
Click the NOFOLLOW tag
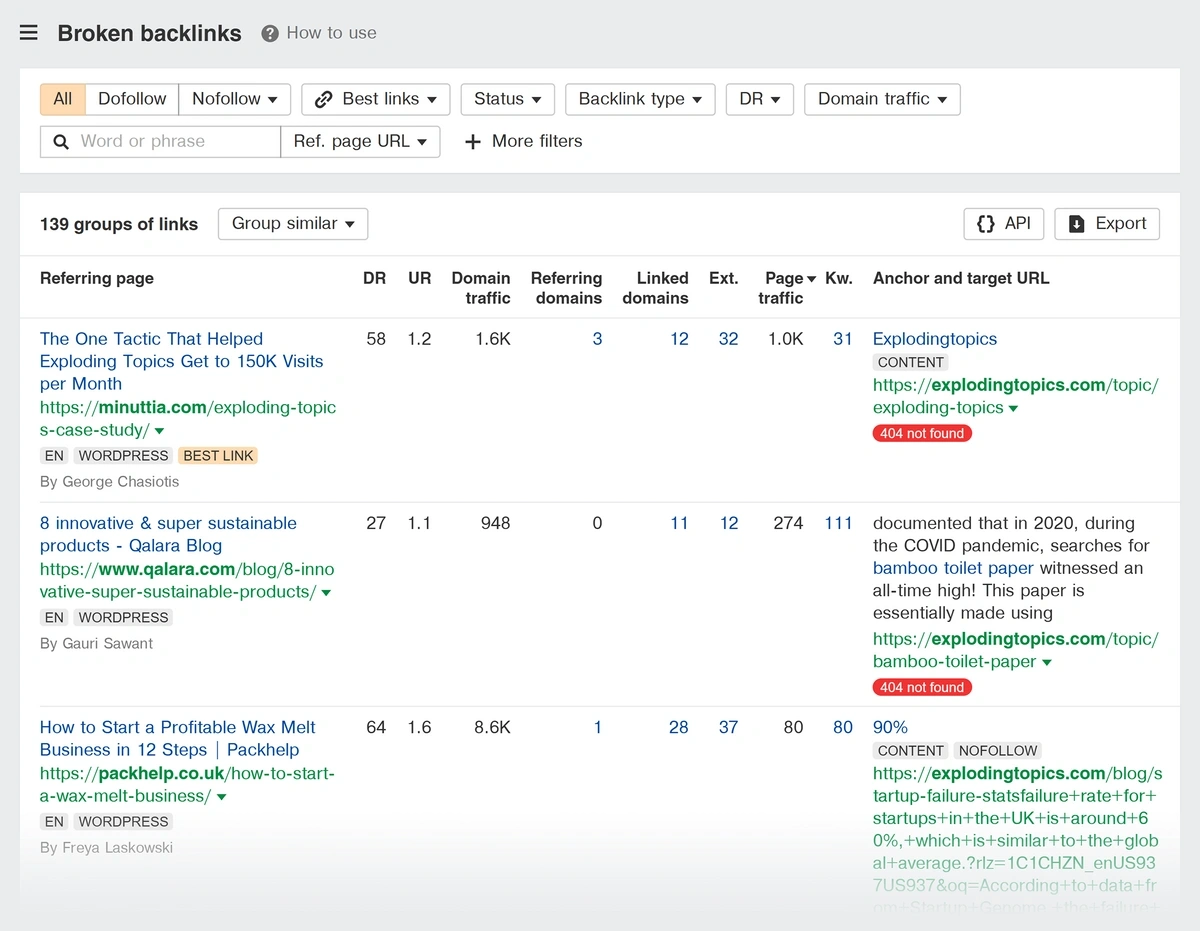(998, 750)
